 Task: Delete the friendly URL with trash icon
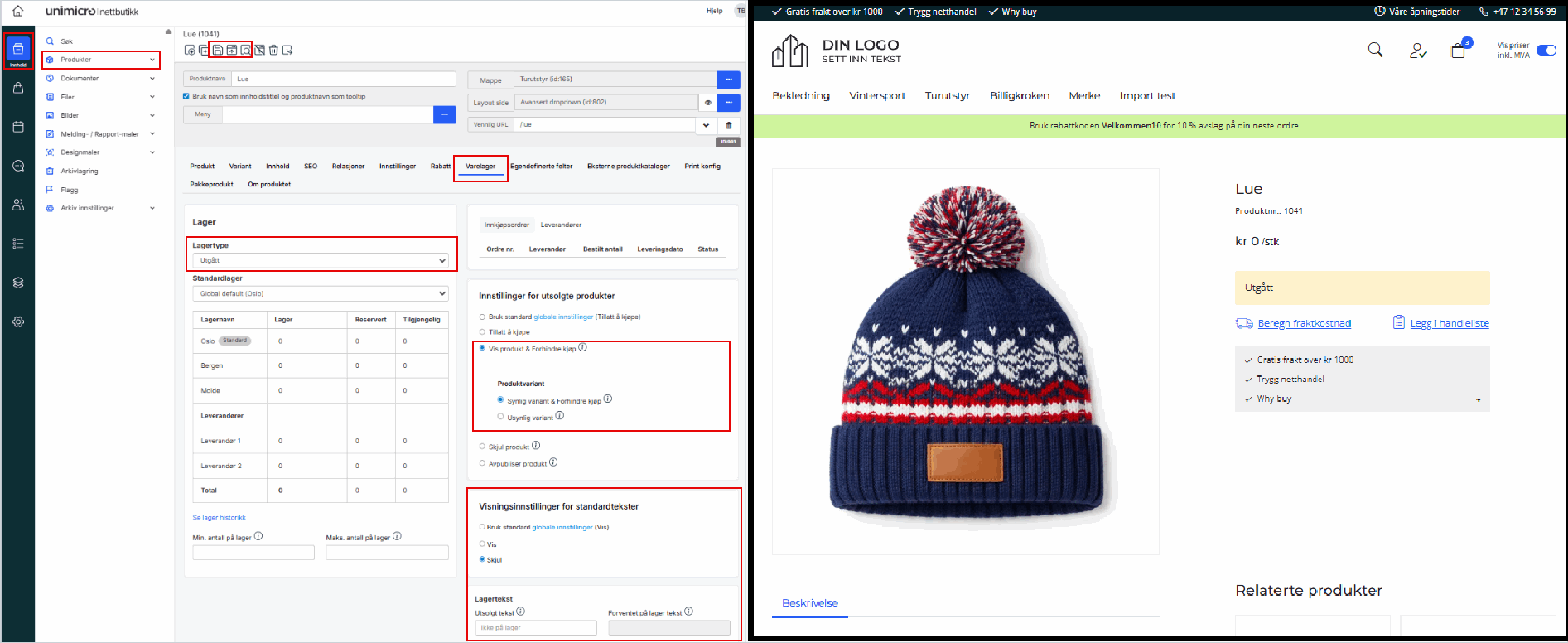tap(729, 125)
